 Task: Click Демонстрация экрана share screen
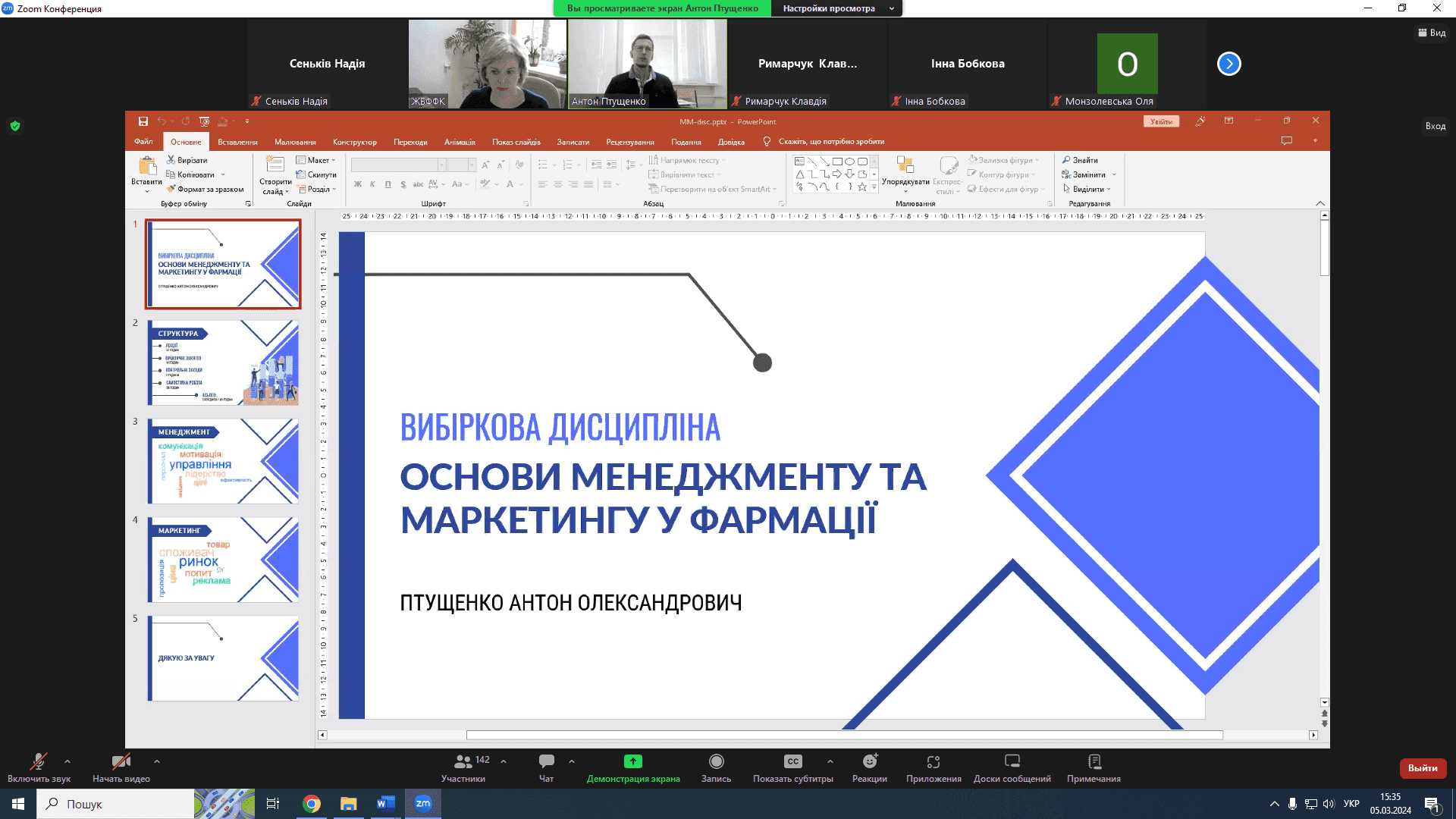tap(633, 767)
